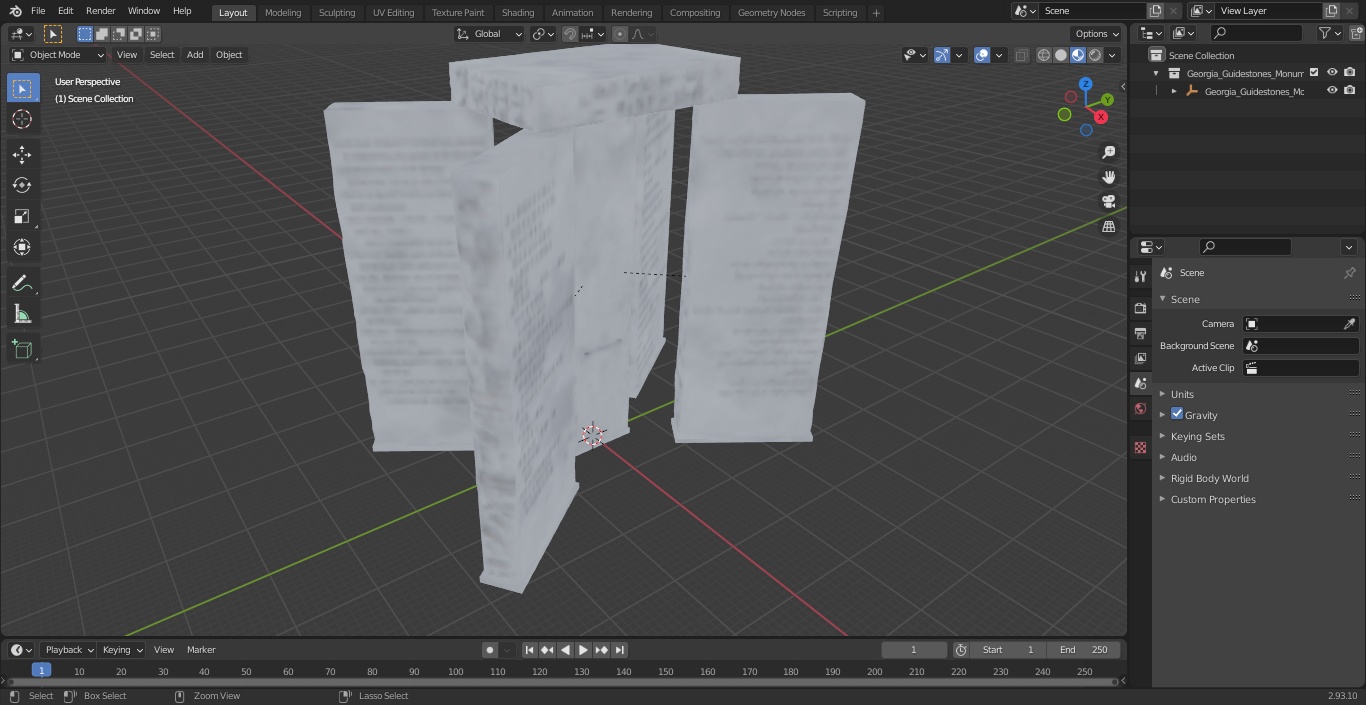Switch to material preview shading

tap(1078, 55)
